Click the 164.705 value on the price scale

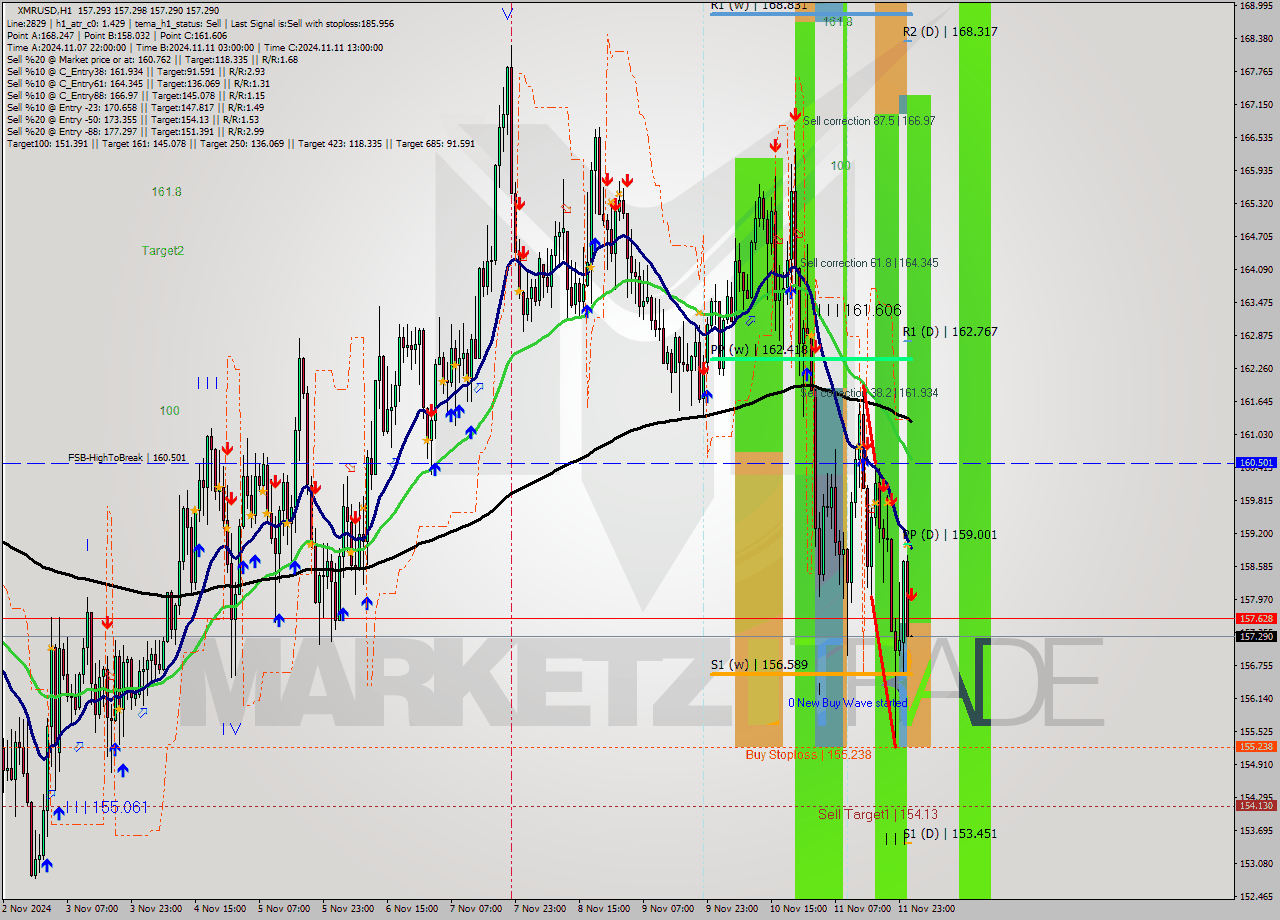coord(1256,237)
